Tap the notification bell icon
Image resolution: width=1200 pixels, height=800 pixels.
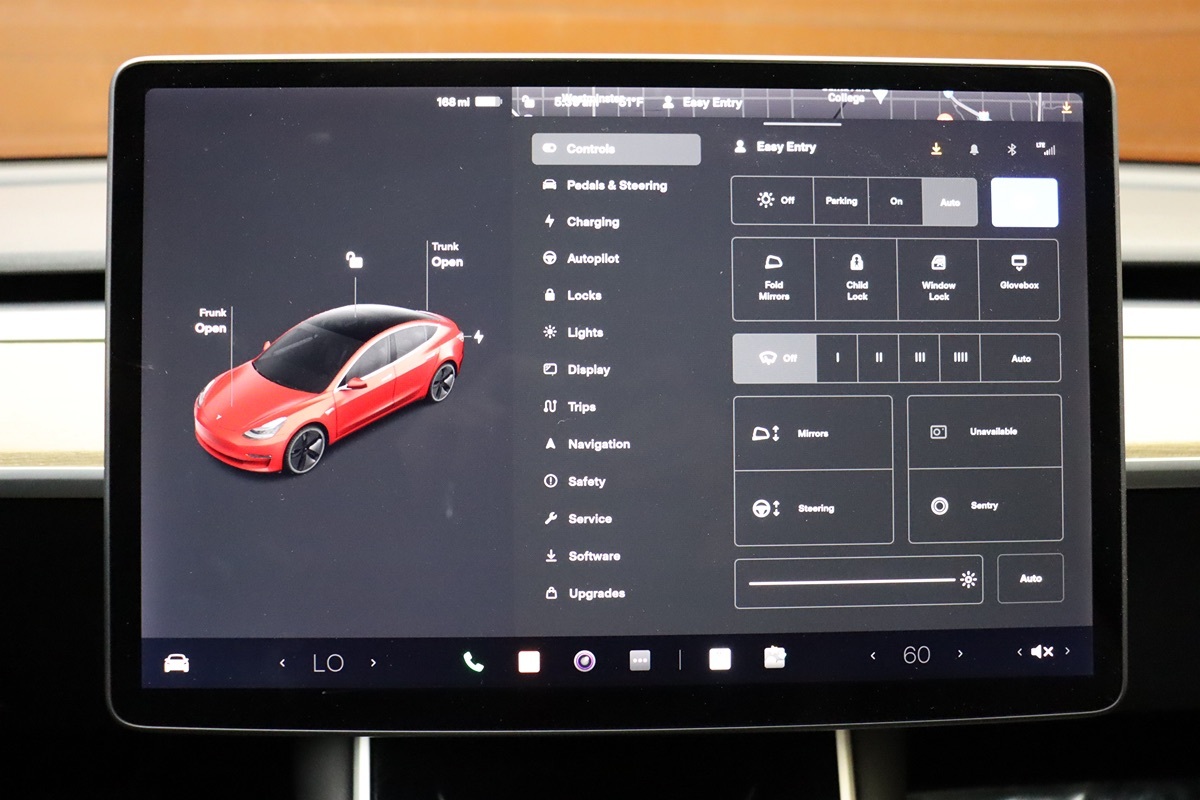974,149
